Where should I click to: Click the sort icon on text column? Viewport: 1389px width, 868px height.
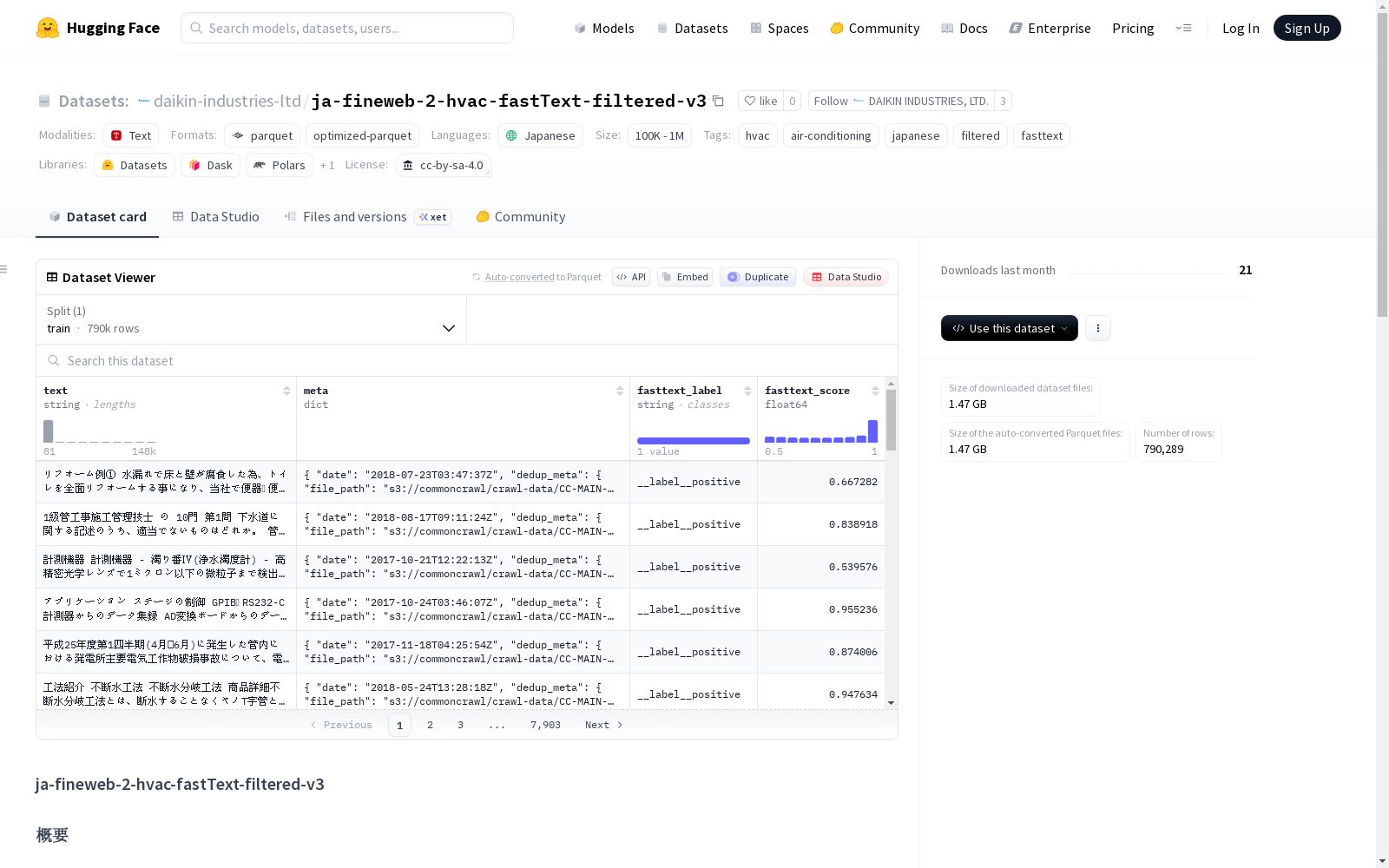286,391
